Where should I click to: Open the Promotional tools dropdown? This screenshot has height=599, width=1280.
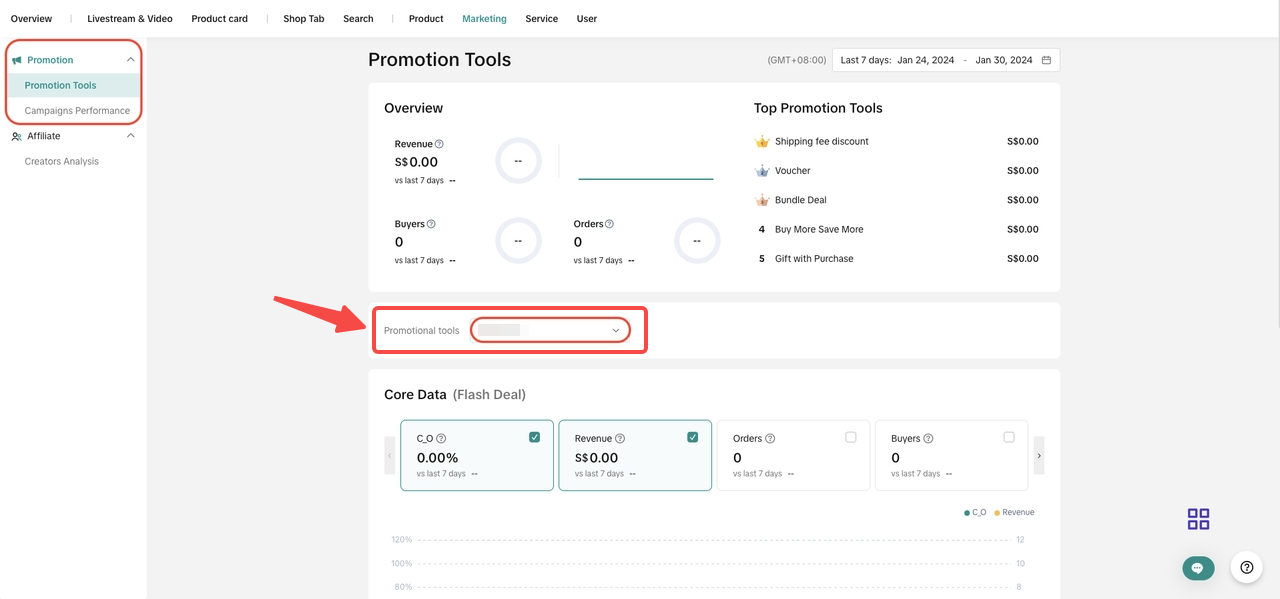[x=550, y=330]
